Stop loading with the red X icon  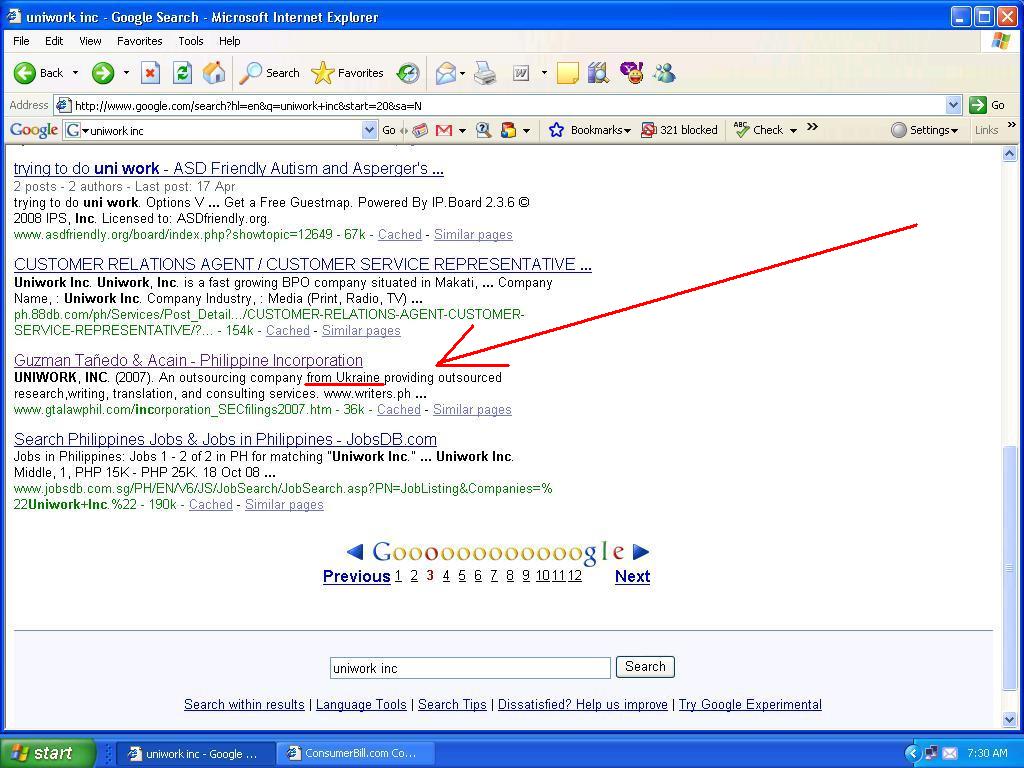point(150,73)
